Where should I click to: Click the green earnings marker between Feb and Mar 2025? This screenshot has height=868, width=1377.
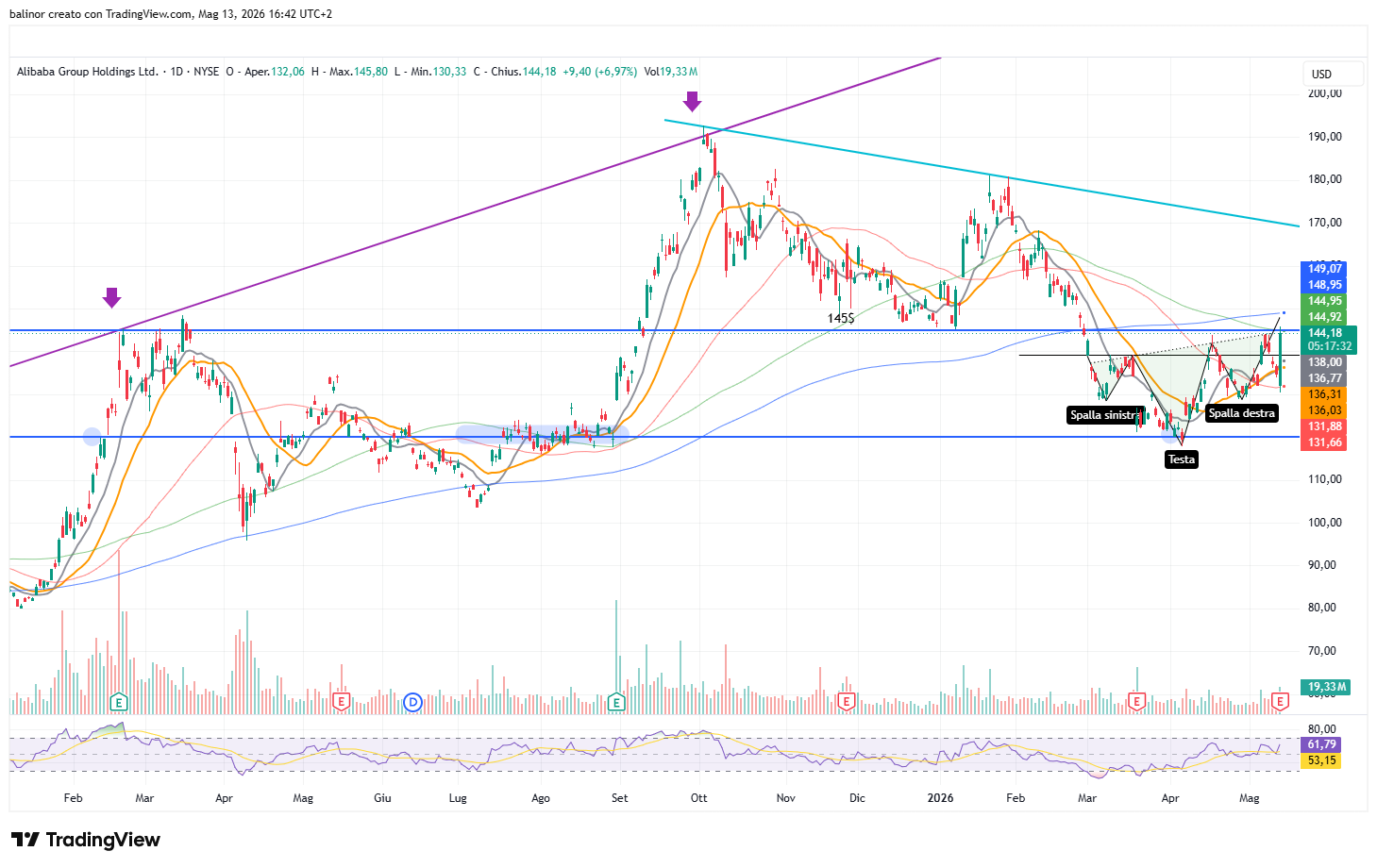tap(119, 702)
